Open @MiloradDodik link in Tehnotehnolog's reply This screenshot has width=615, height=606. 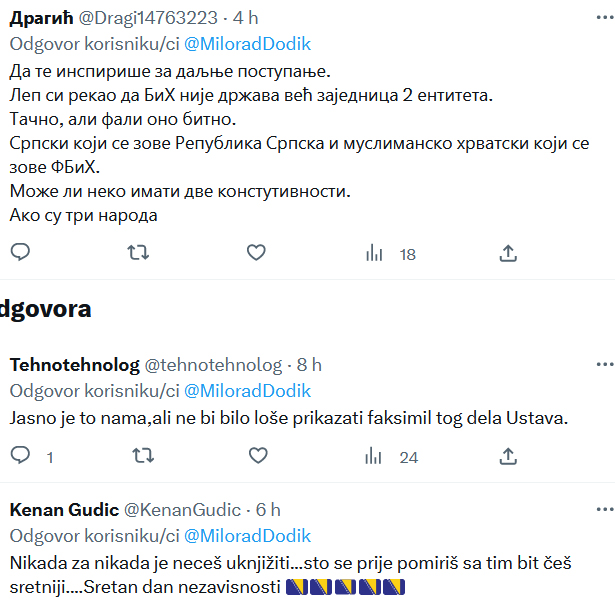coord(247,391)
